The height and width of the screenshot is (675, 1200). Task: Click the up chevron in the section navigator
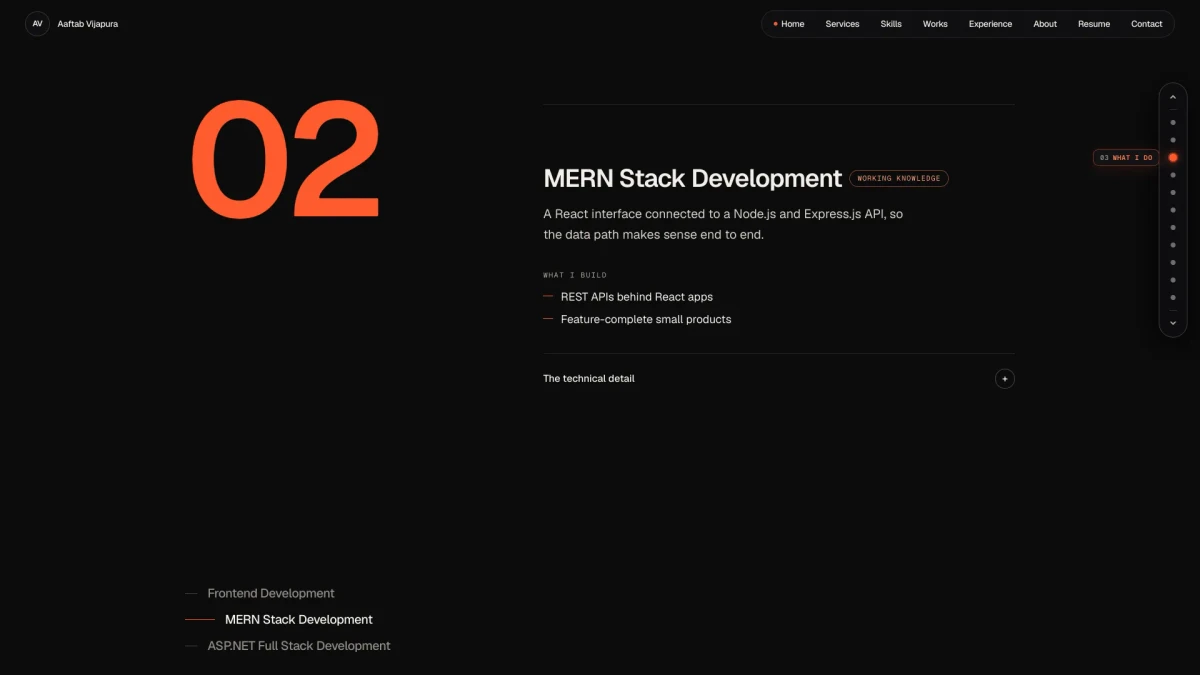tap(1173, 97)
